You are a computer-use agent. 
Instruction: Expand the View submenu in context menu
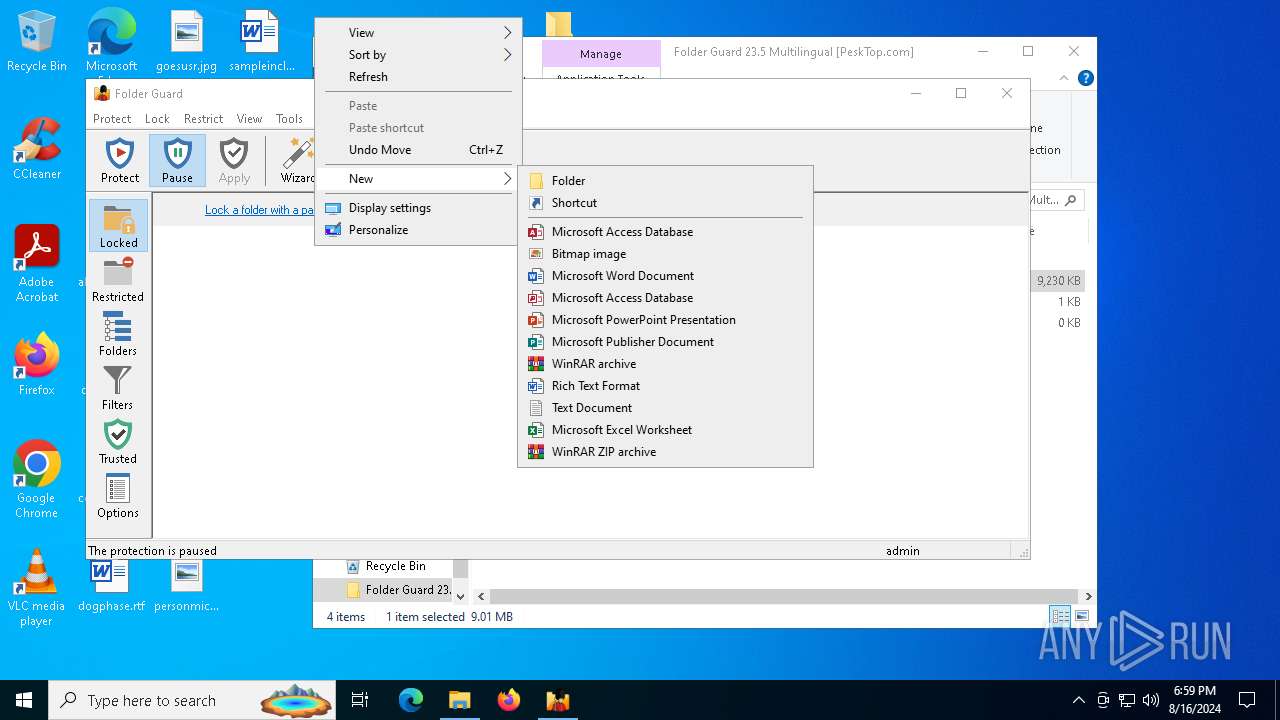pos(418,33)
